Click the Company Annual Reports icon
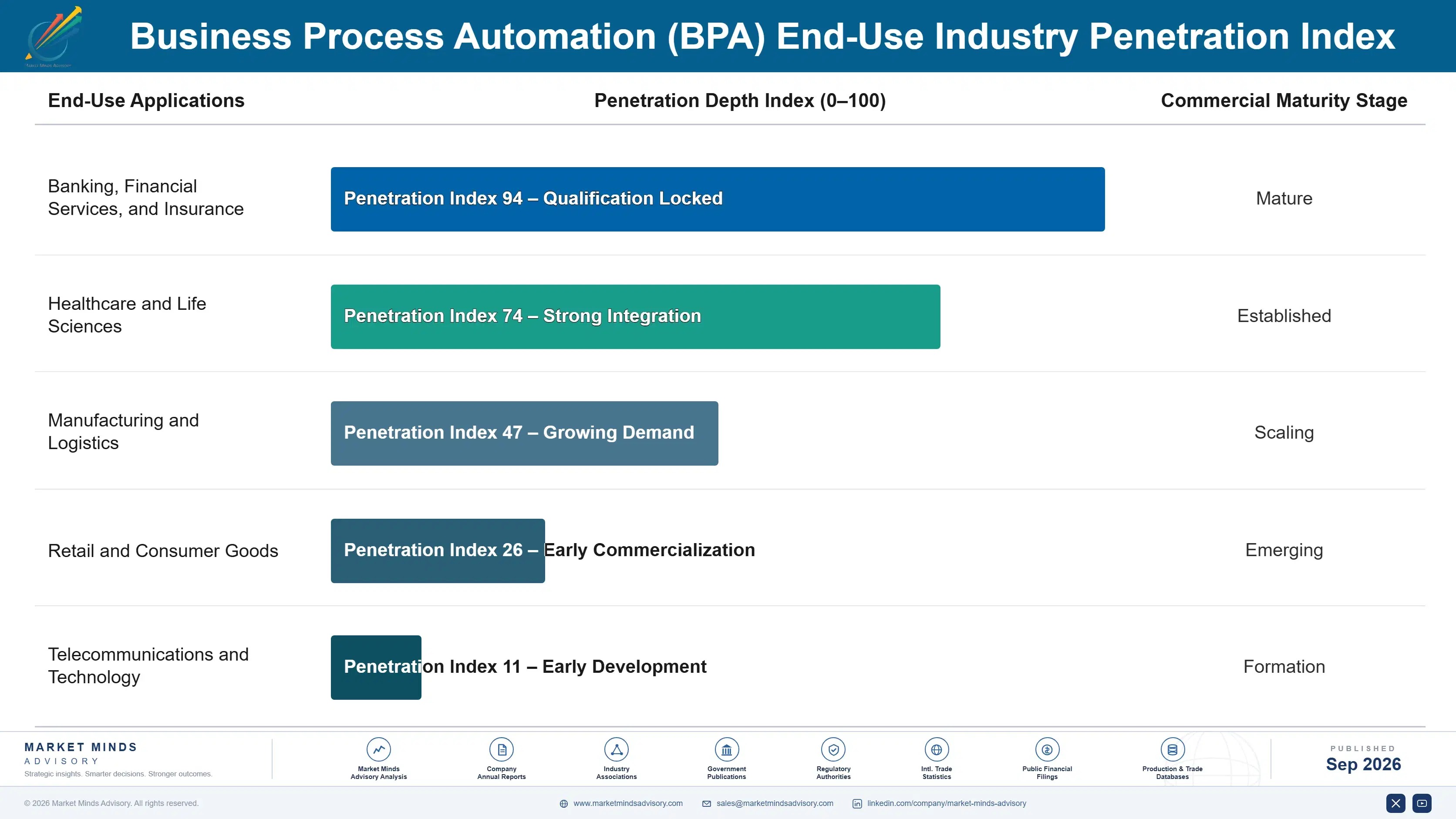 pos(501,749)
